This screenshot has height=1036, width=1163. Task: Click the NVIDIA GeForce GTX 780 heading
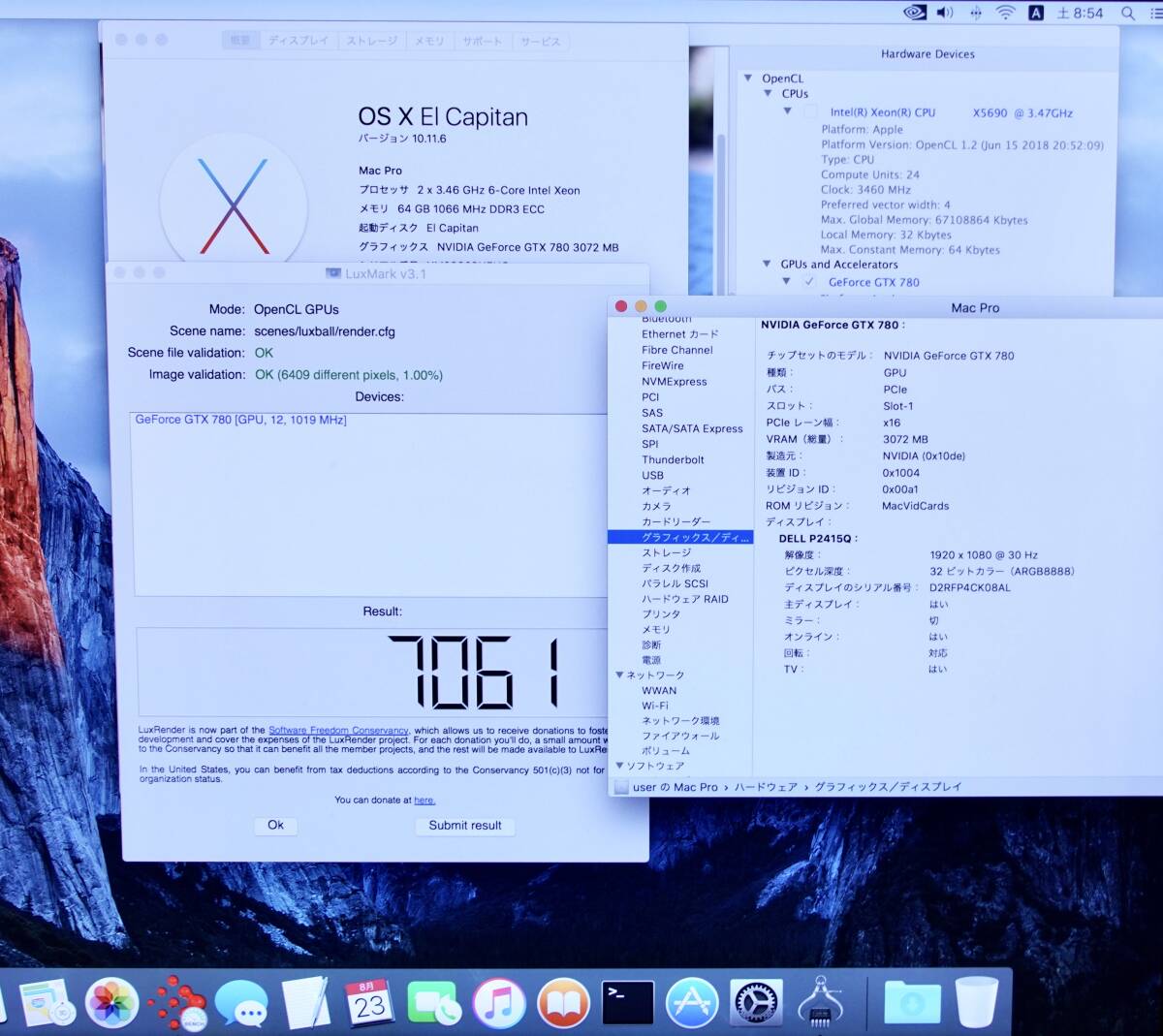[x=832, y=325]
